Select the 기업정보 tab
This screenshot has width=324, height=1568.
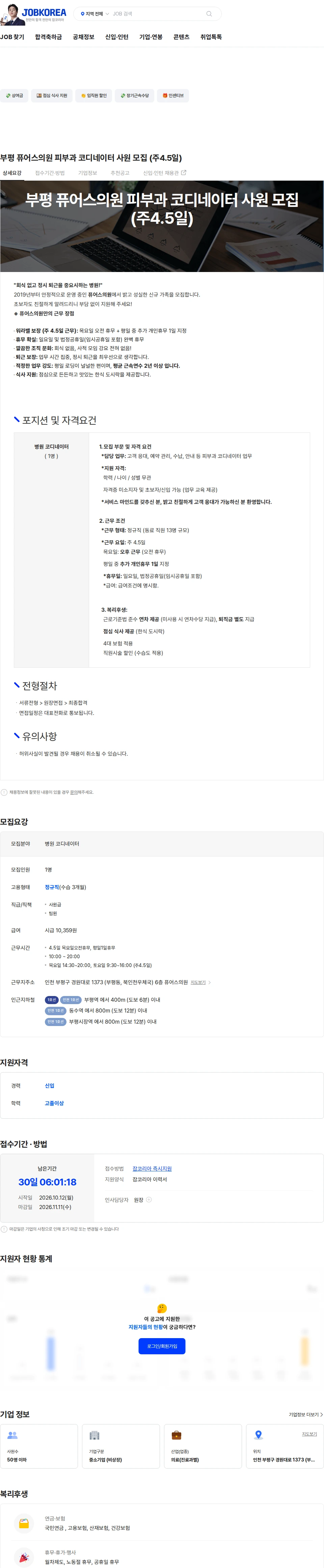click(x=88, y=173)
